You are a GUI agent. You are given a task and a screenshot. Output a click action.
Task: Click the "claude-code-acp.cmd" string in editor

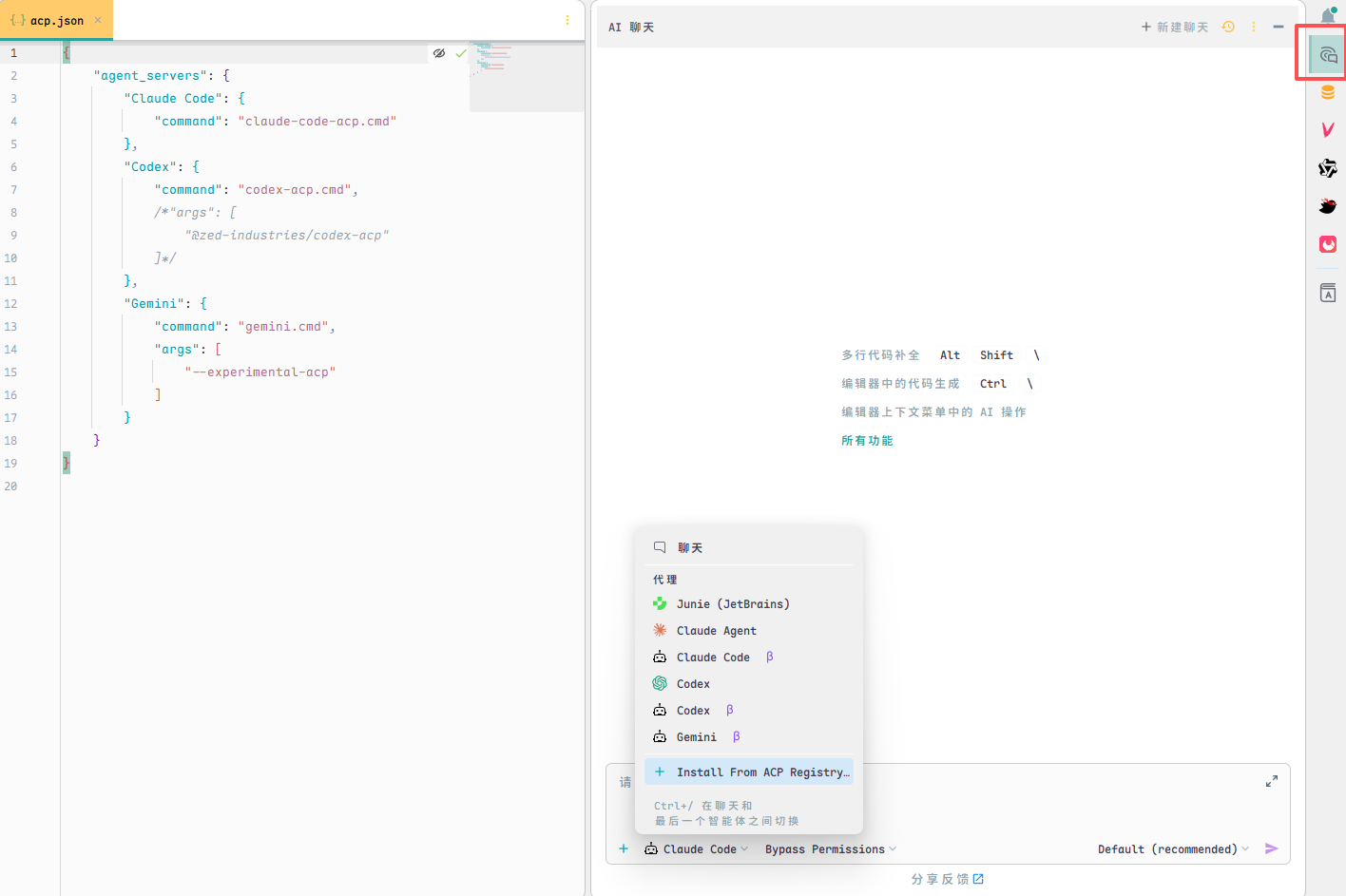317,122
